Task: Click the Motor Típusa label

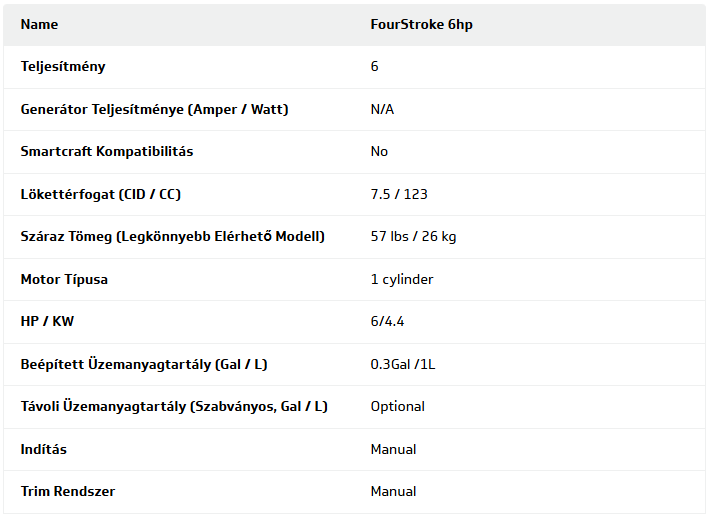Action: [x=64, y=279]
